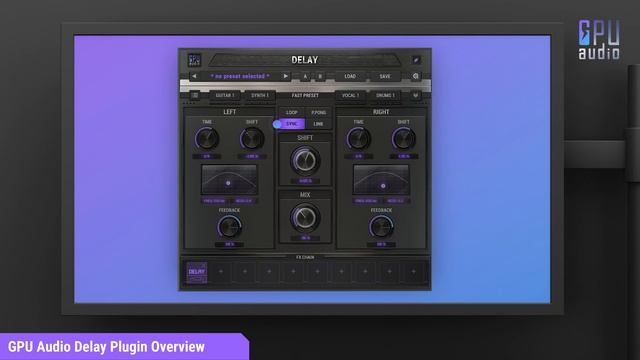640x360 pixels.
Task: Go to the previous preset arrow
Action: (194, 76)
